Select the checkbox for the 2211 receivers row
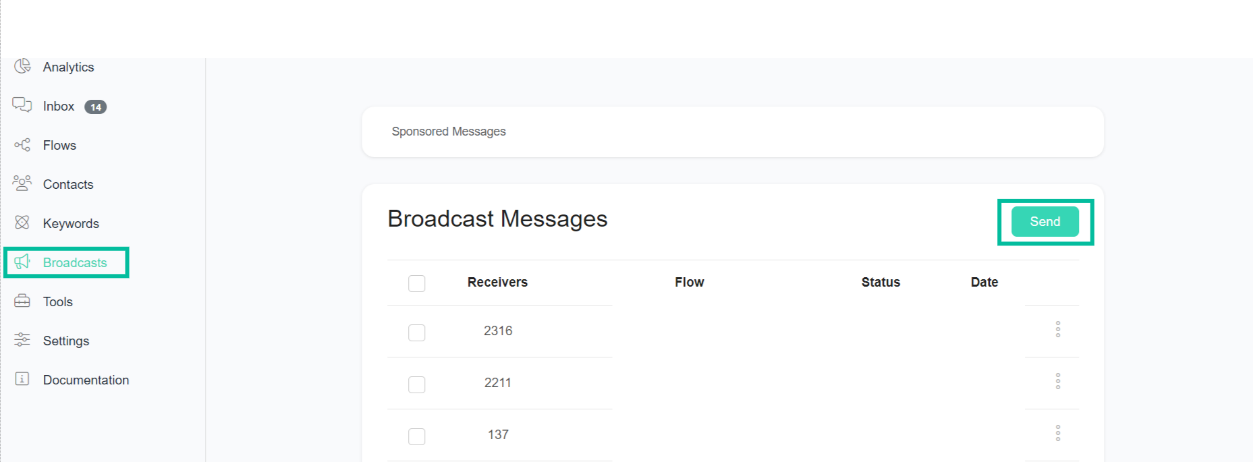Image resolution: width=1253 pixels, height=462 pixels. (x=417, y=384)
